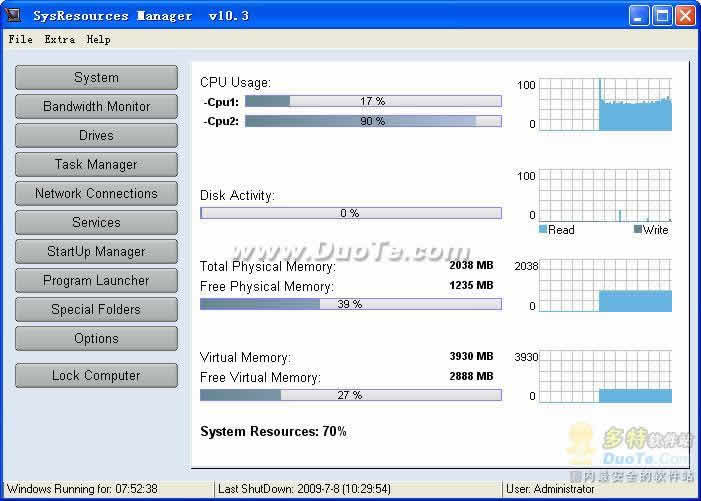Open the Services list
Screen dimensions: 701x501
(96, 223)
